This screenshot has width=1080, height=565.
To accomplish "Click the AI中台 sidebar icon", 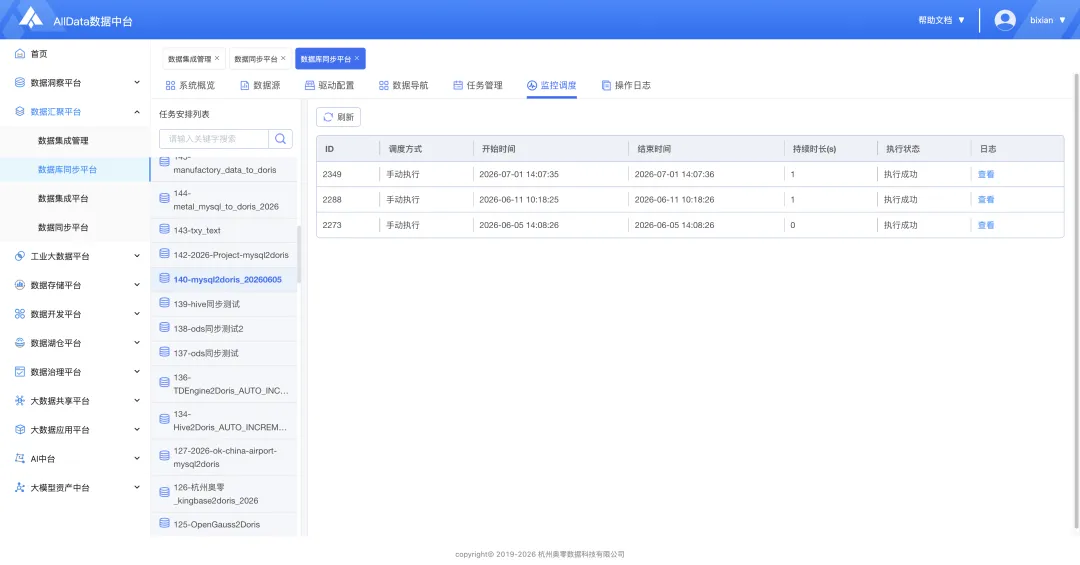I will [x=20, y=458].
